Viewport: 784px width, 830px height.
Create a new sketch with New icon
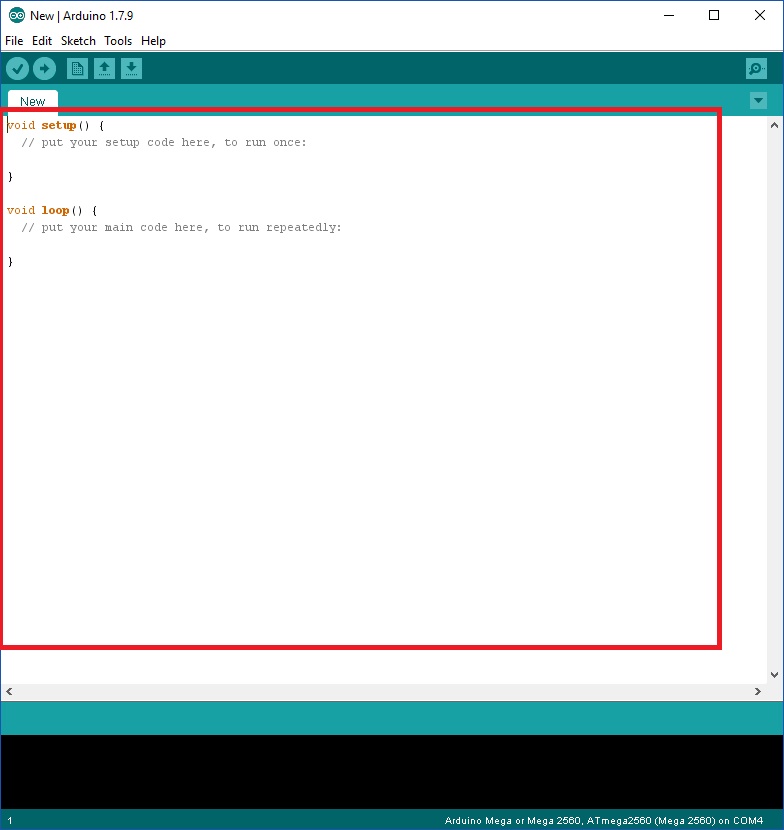[77, 68]
